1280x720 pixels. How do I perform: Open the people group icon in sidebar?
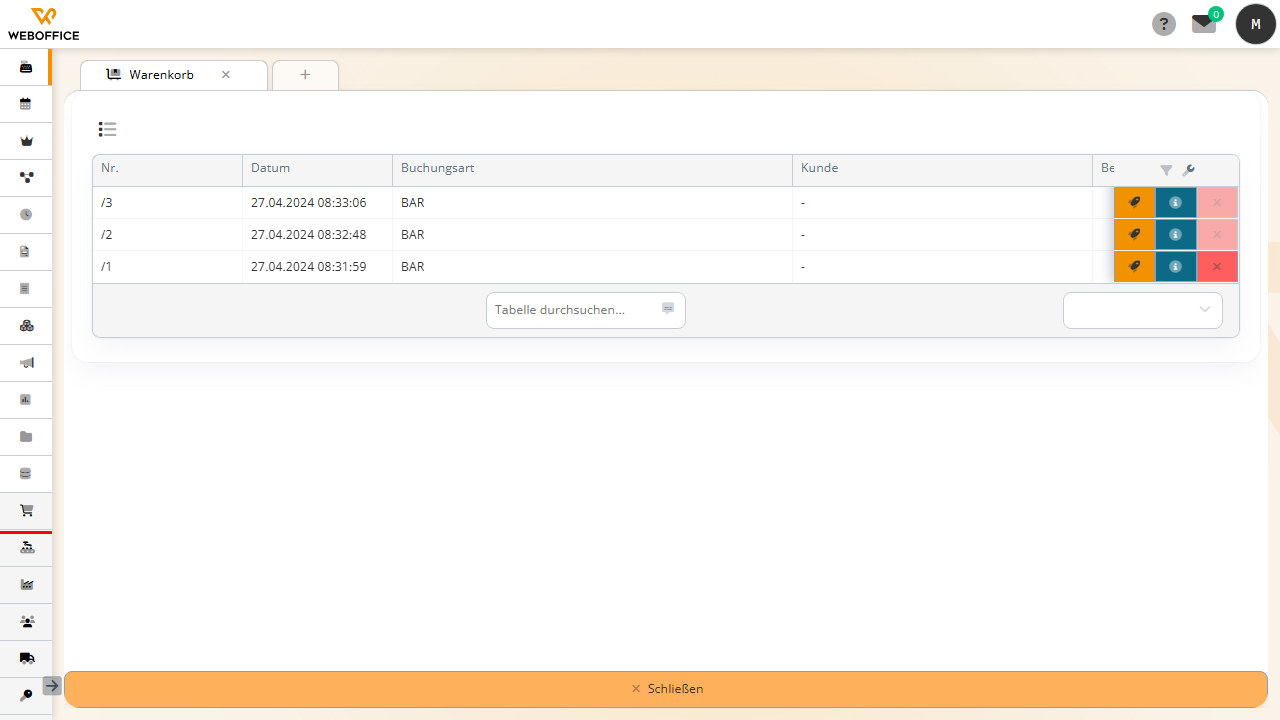[x=27, y=621]
